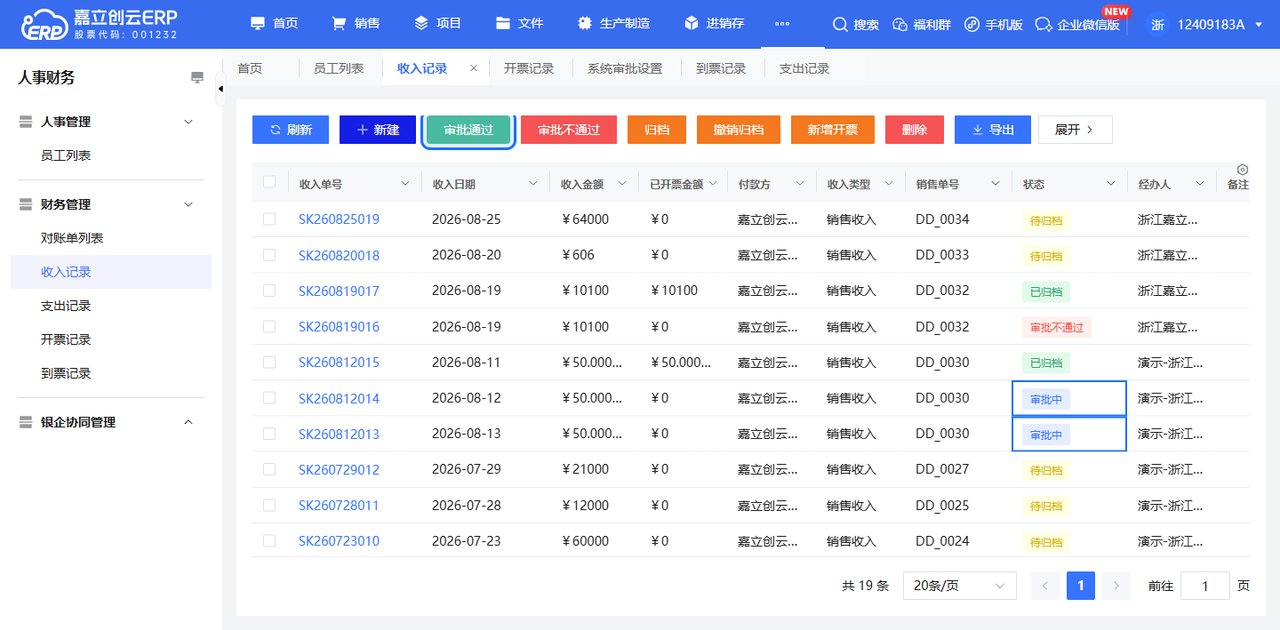Open 对账单列表 in the sidebar
The image size is (1280, 630).
click(x=72, y=238)
